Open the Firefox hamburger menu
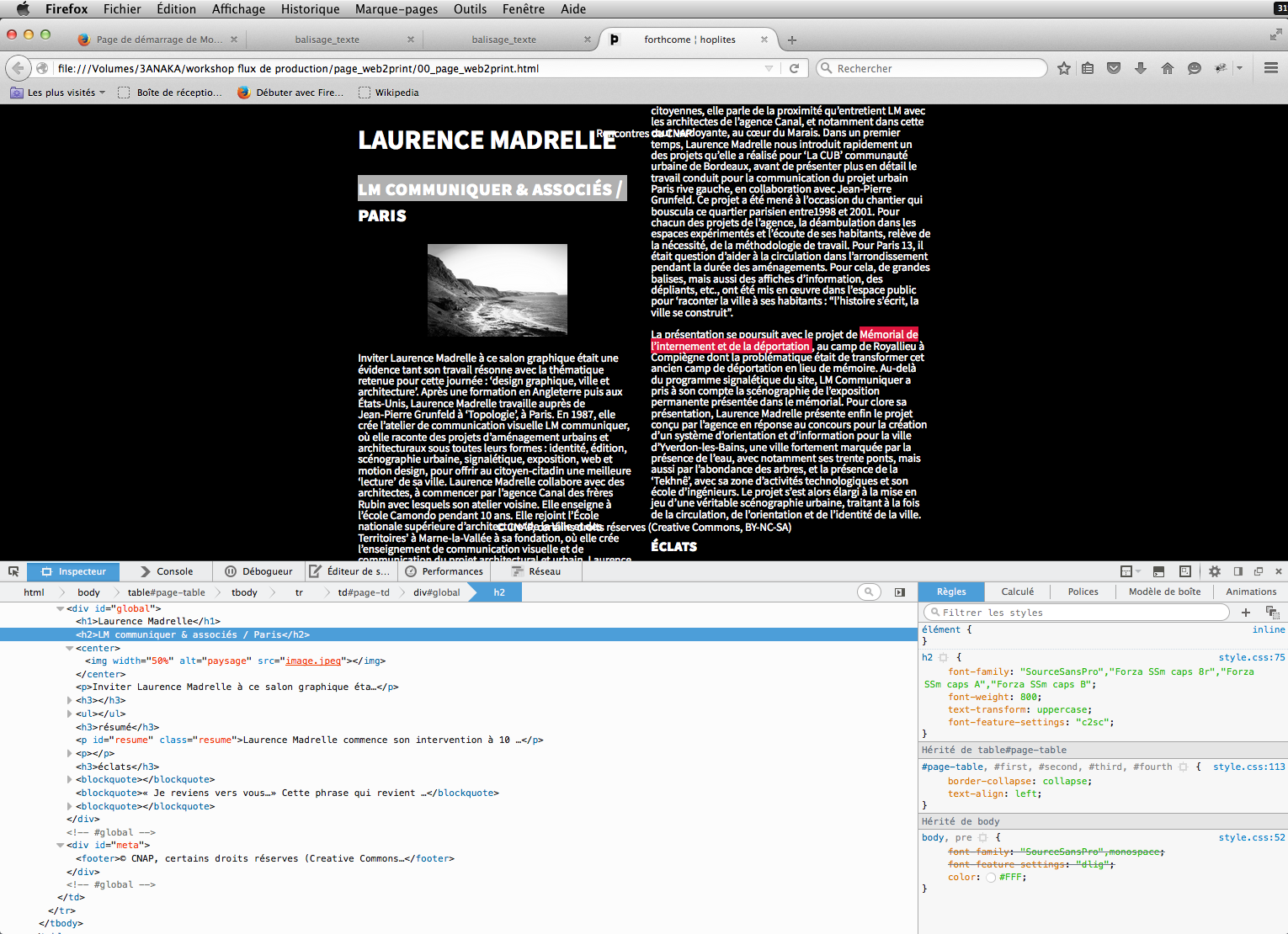Image resolution: width=1288 pixels, height=934 pixels. pyautogui.click(x=1271, y=68)
